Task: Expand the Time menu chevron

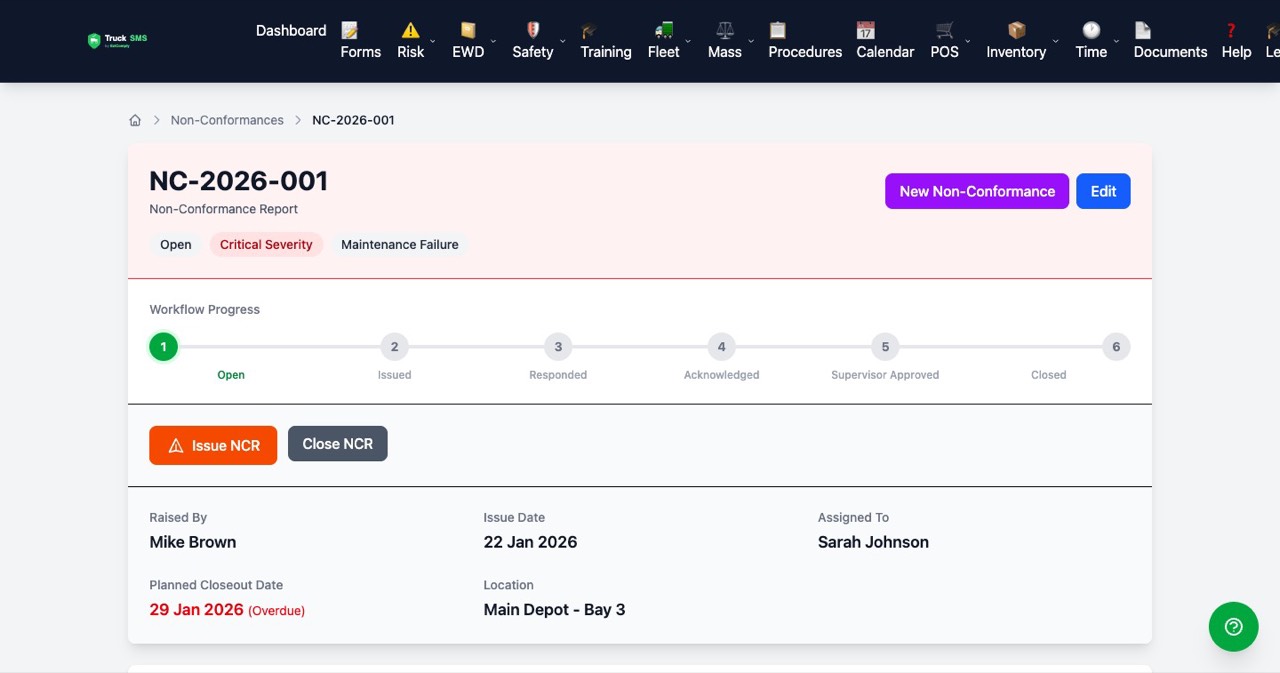Action: click(1116, 41)
